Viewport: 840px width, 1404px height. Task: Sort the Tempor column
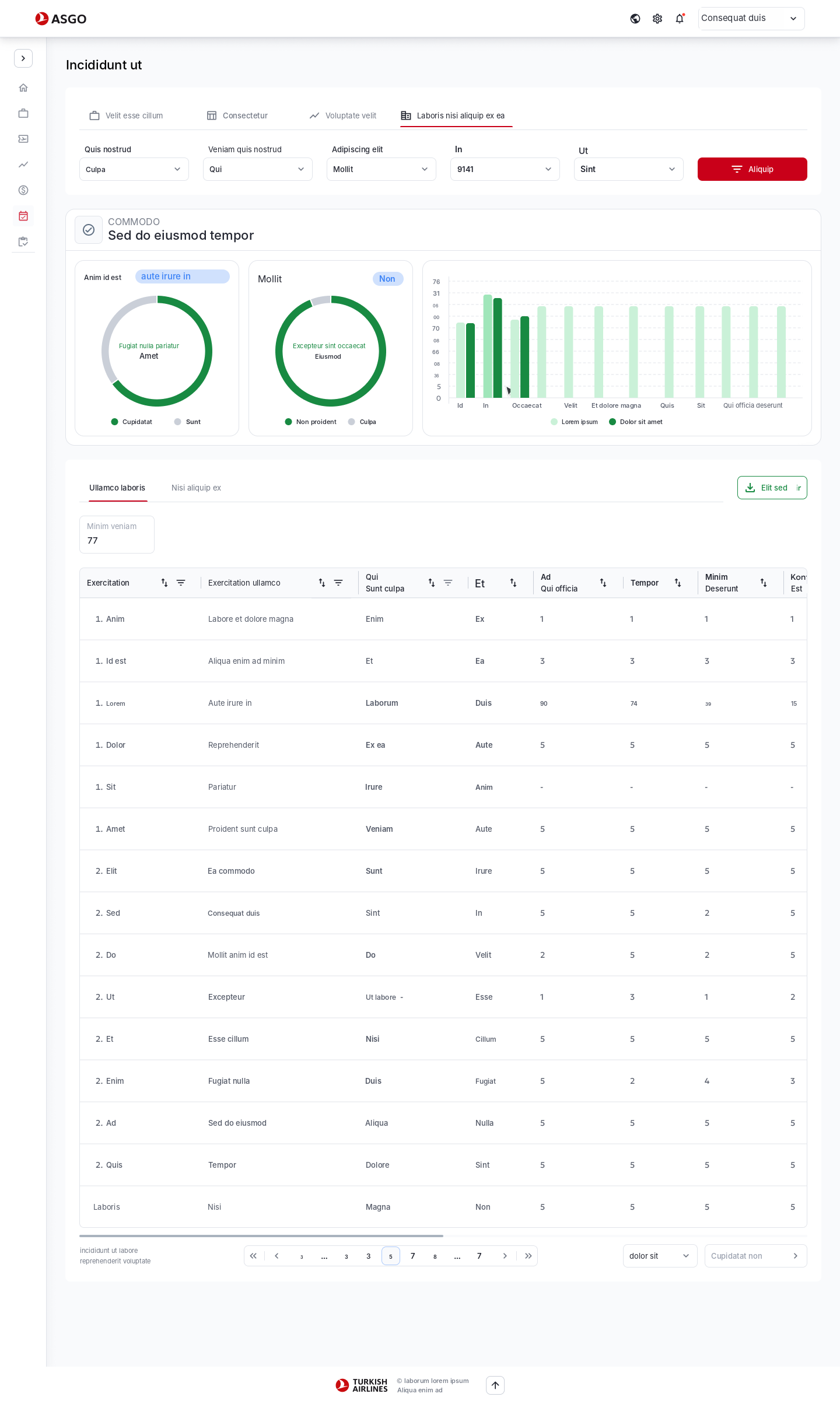pos(678,583)
